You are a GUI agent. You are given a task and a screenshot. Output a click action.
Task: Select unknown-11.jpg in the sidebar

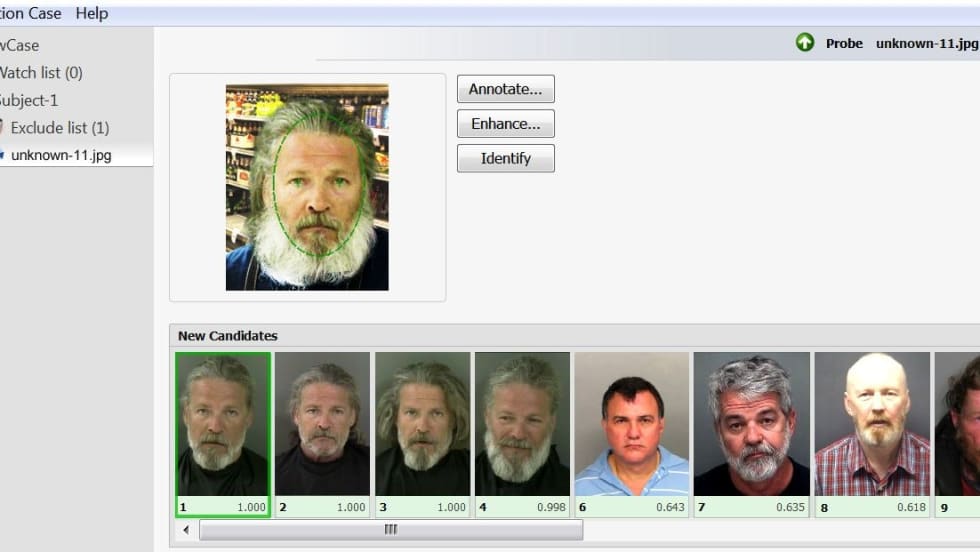pos(60,155)
